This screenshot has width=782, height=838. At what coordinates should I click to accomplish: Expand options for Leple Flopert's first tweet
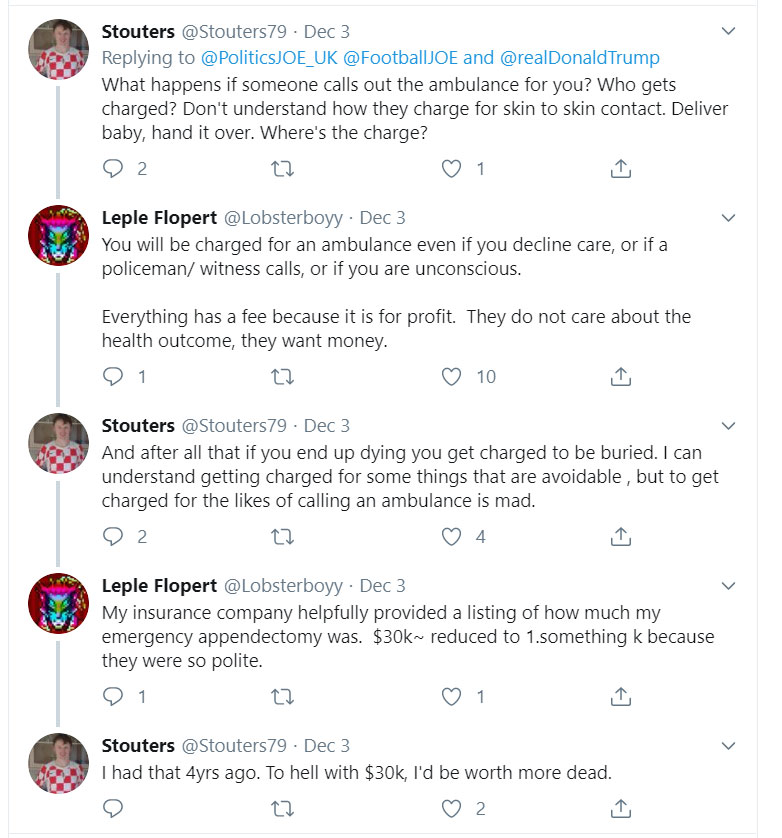(x=729, y=218)
